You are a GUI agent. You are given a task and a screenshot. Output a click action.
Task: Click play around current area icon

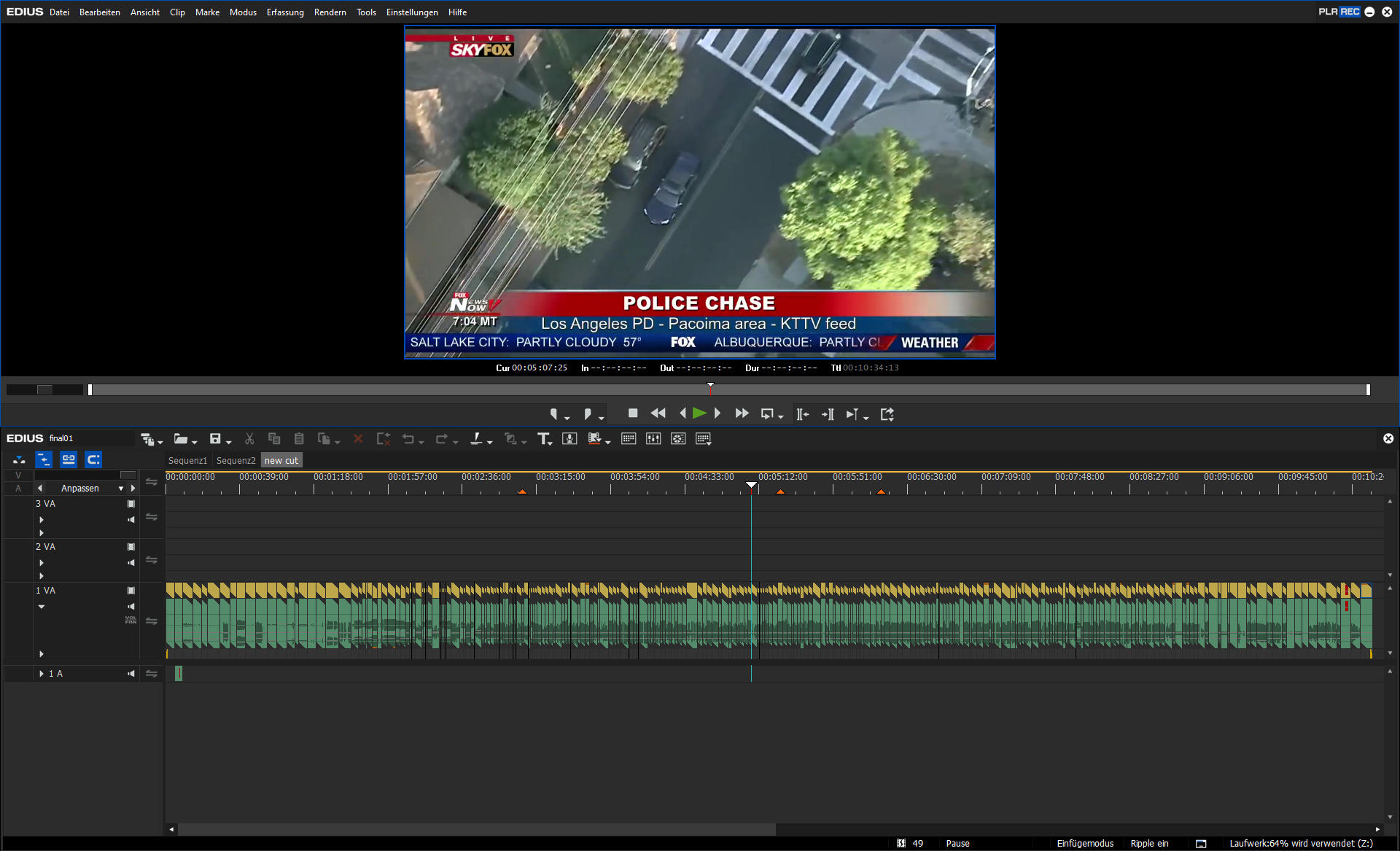coord(852,413)
